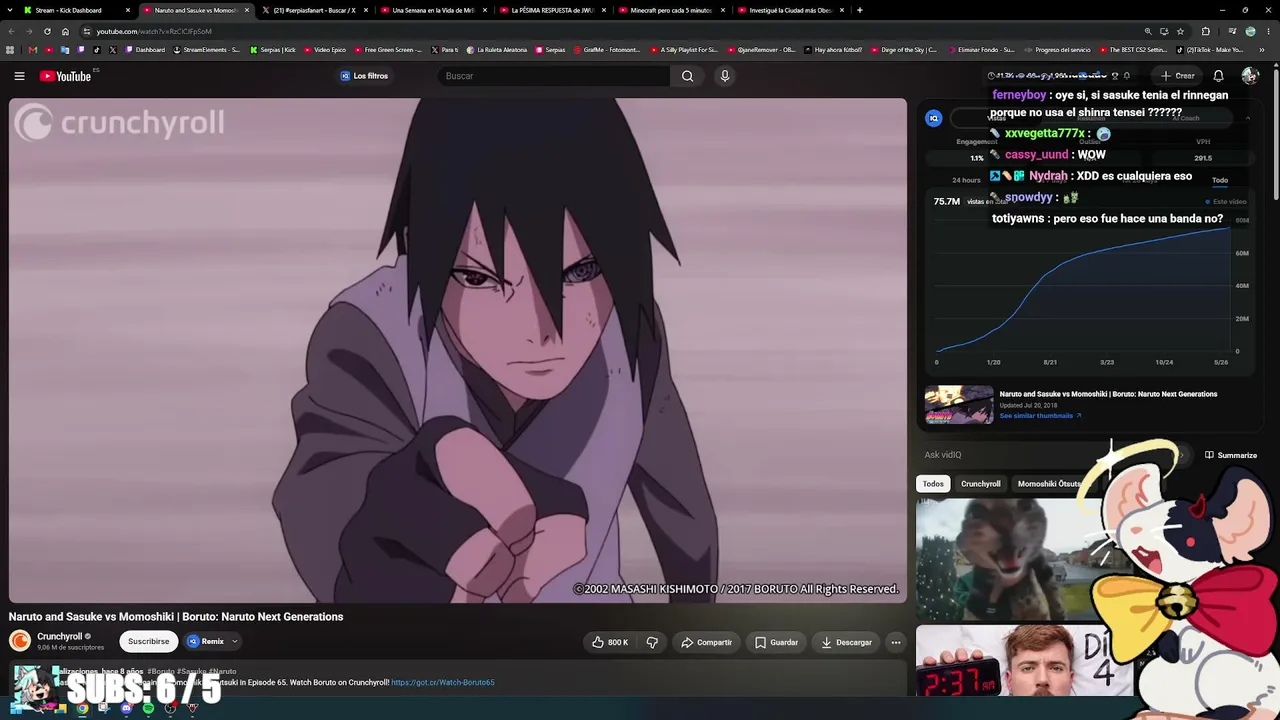Click the Crunchyroll channel avatar
1280x720 pixels.
pos(19,641)
